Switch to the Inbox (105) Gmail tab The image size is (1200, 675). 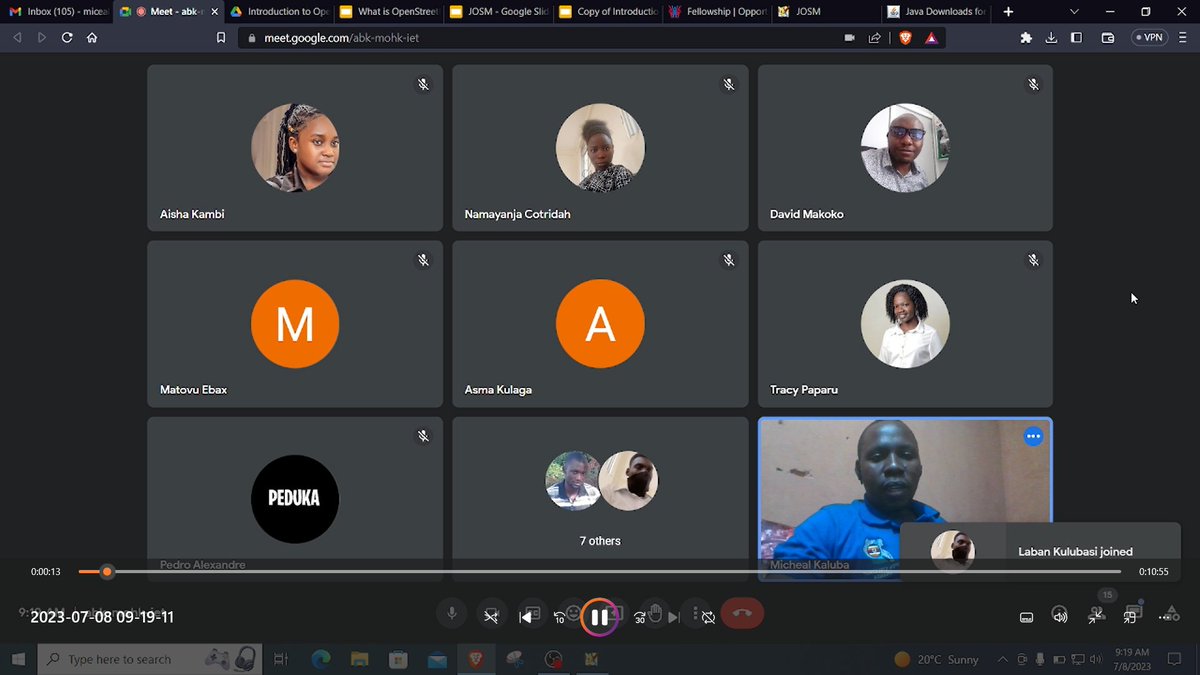(58, 12)
